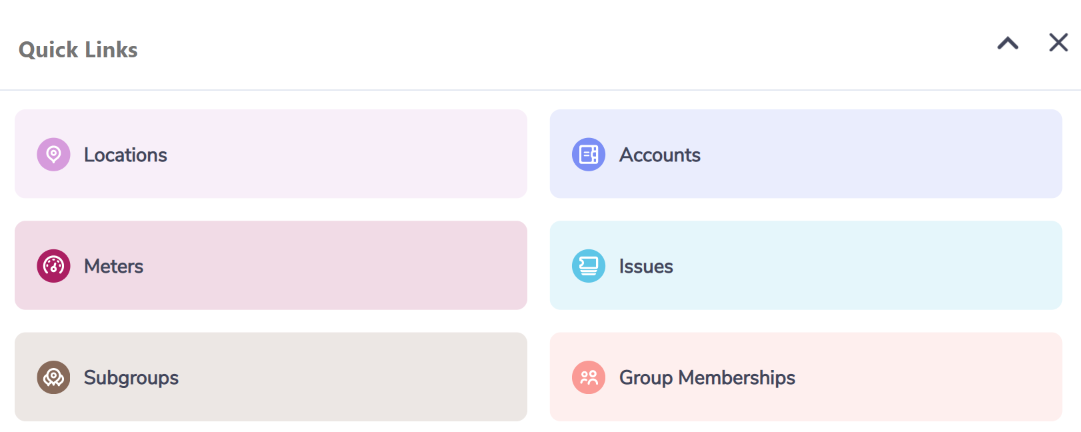Navigate to the Subgroups text label
1081x432 pixels.
[131, 378]
